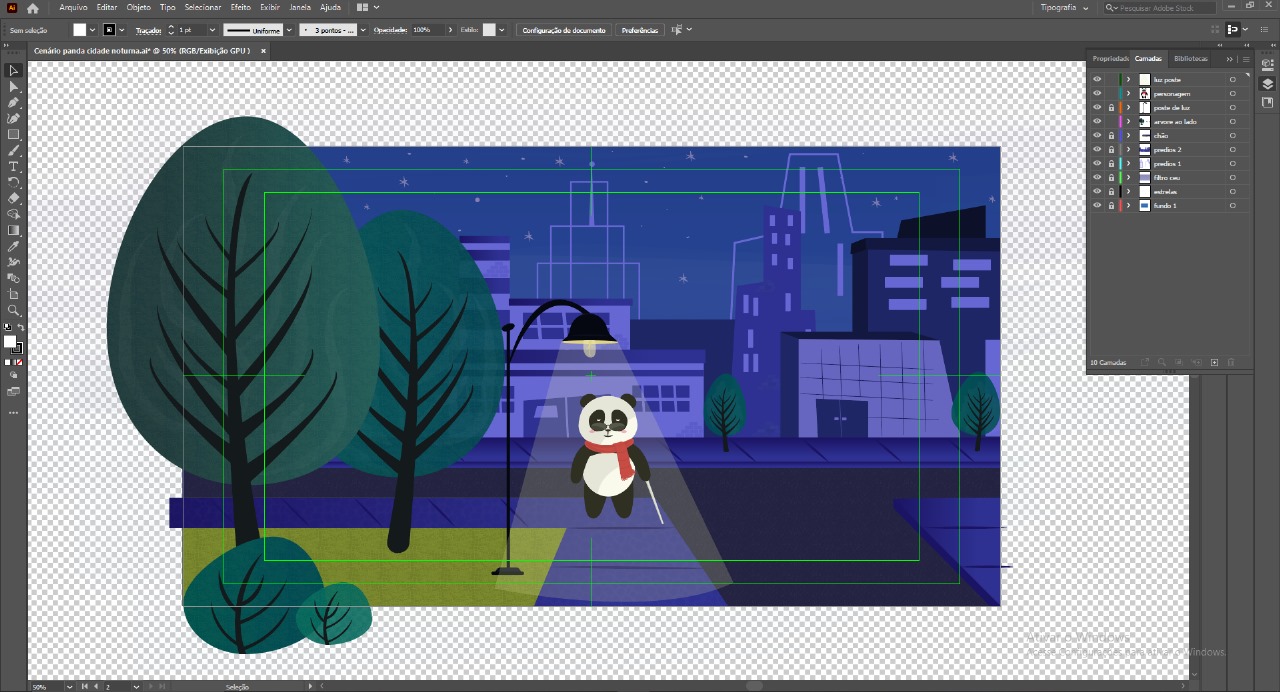Unlock the 'fundo 1' layer
This screenshot has height=692, width=1280.
(1111, 206)
